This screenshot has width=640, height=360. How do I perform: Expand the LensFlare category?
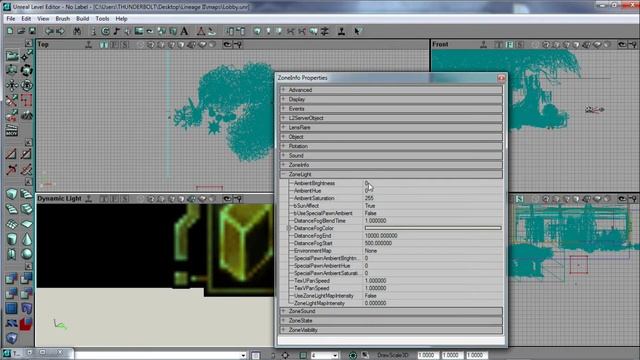click(x=283, y=127)
